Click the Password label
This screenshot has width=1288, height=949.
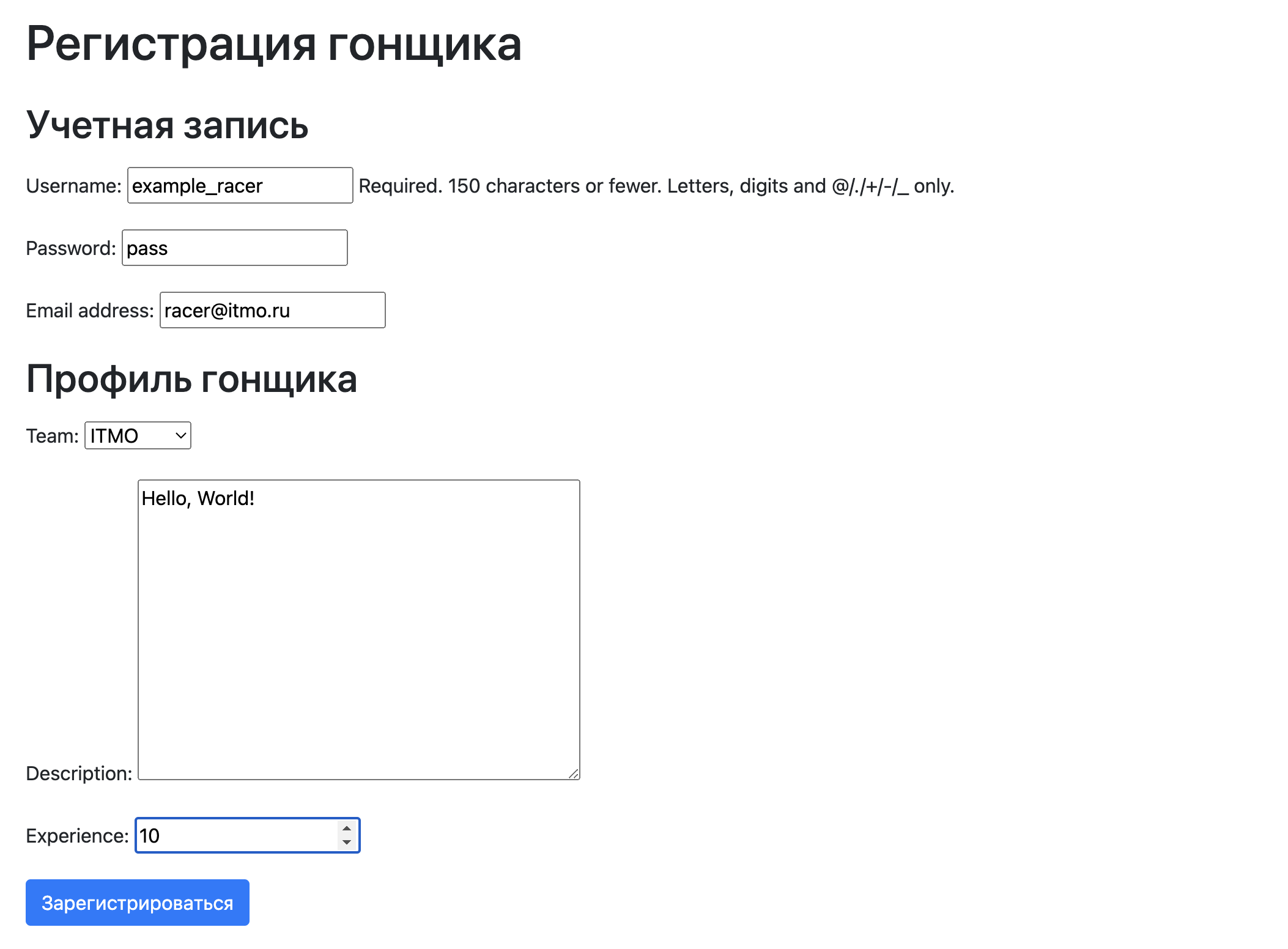tap(71, 248)
